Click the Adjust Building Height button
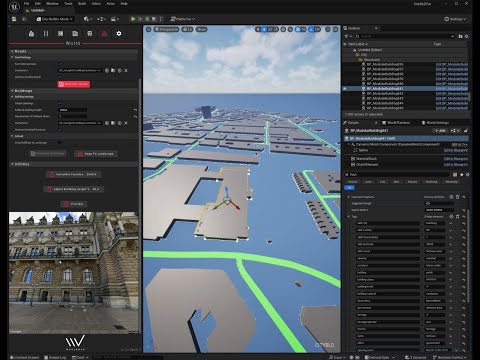The height and width of the screenshot is (360, 480). pos(73,189)
